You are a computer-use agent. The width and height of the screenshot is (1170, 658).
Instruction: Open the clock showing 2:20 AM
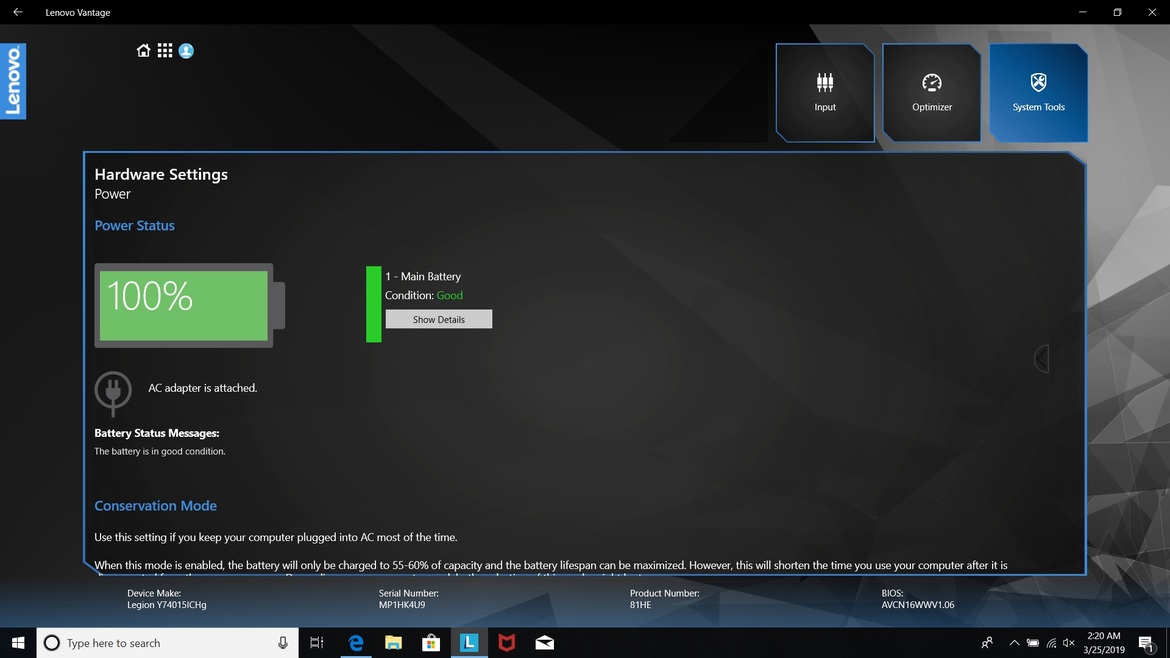pyautogui.click(x=1104, y=643)
